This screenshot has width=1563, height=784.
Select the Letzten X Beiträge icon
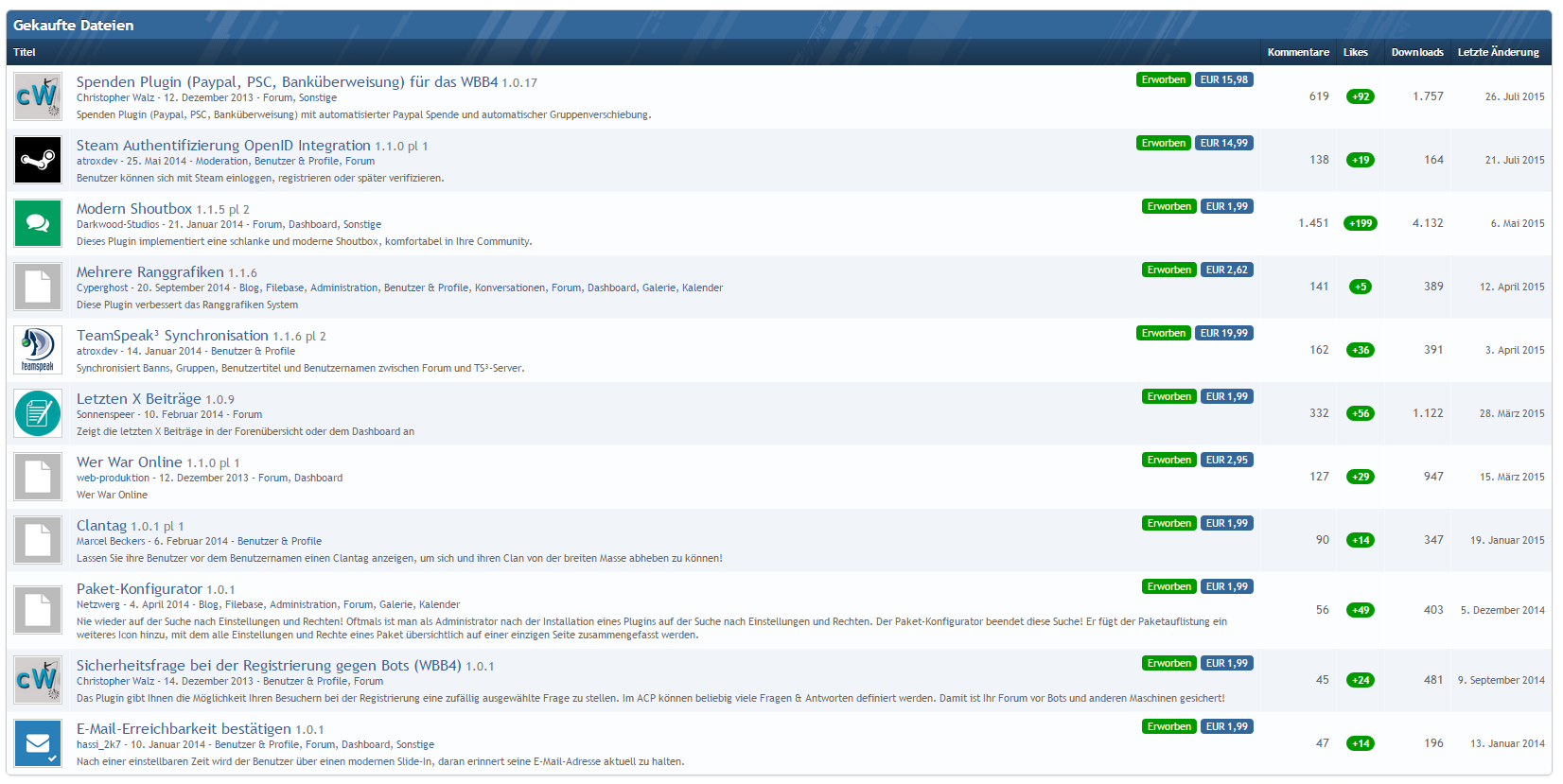pos(38,413)
